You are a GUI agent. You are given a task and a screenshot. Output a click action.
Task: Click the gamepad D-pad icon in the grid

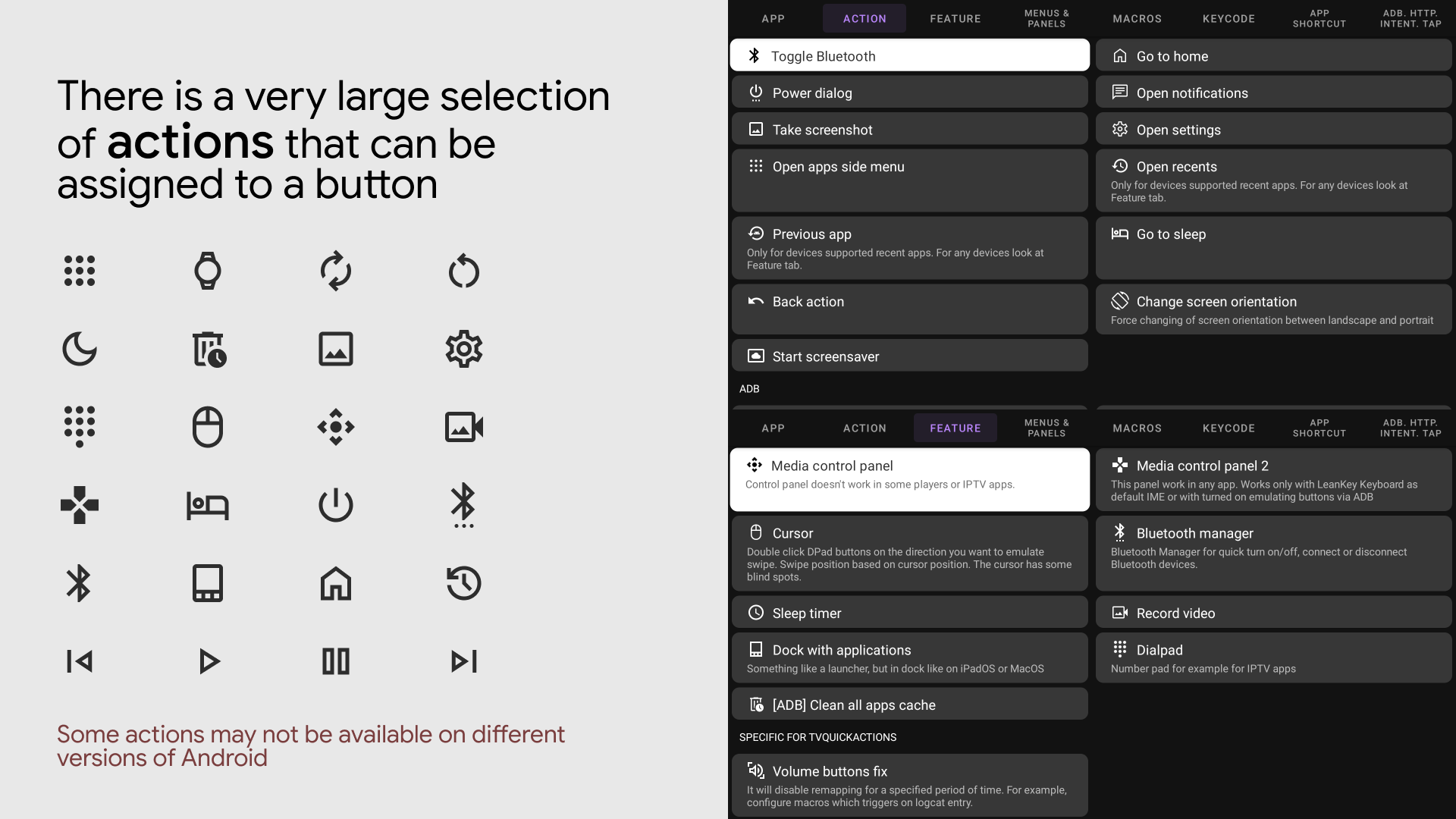click(x=79, y=505)
